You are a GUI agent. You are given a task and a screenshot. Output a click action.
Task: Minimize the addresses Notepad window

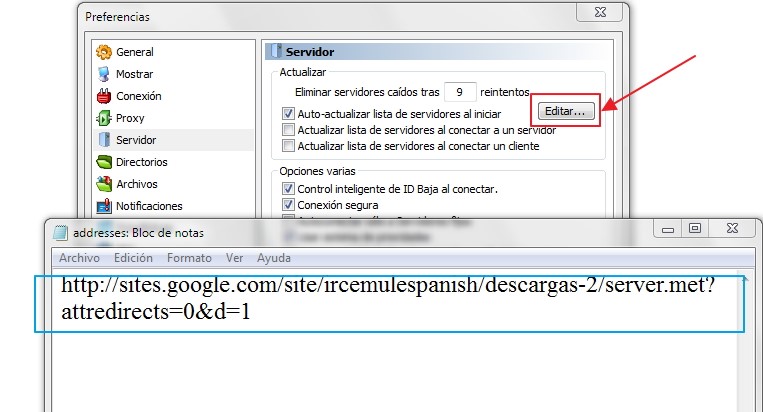point(668,229)
